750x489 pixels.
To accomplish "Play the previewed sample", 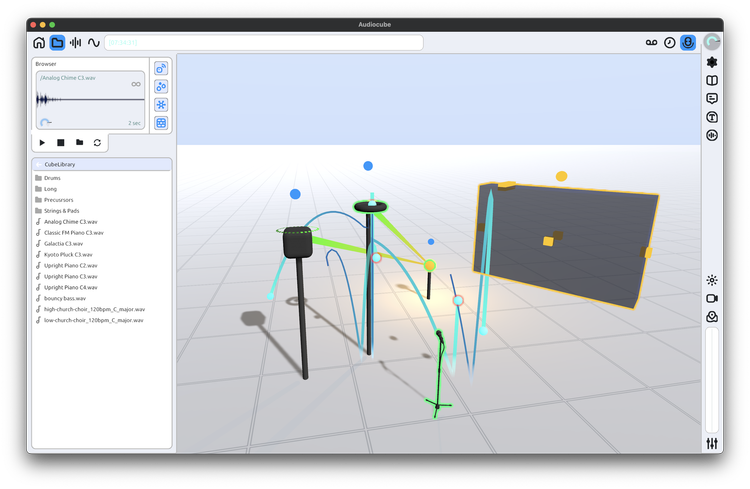I will click(x=42, y=143).
